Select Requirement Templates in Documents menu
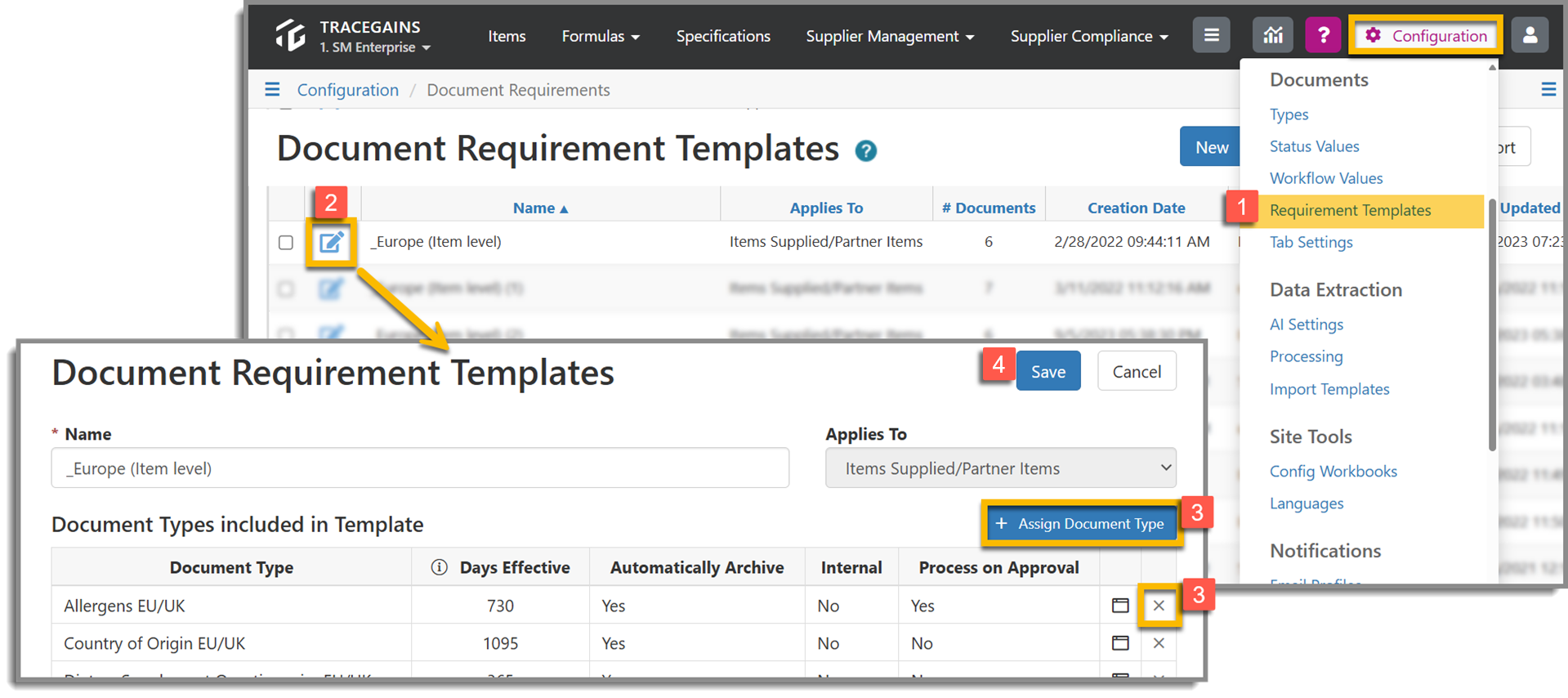The width and height of the screenshot is (1568, 698). pyautogui.click(x=1350, y=210)
